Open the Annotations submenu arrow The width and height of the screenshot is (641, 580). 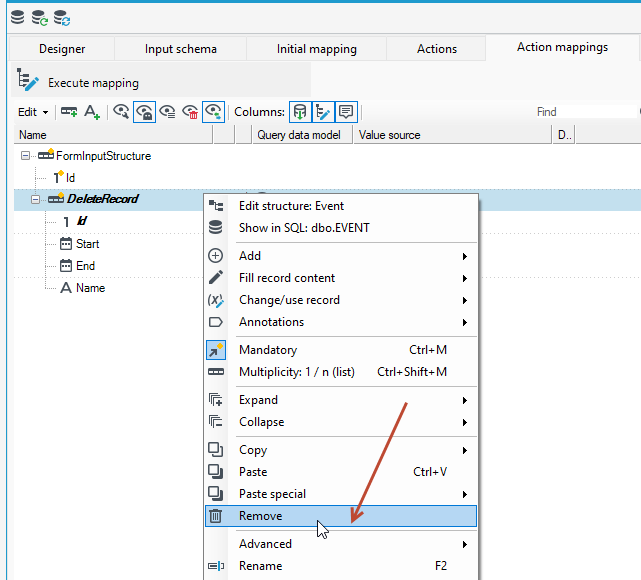click(464, 322)
